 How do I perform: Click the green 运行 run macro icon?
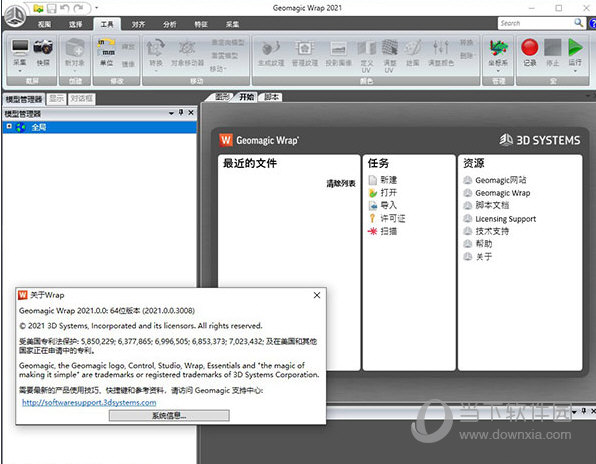tap(575, 47)
